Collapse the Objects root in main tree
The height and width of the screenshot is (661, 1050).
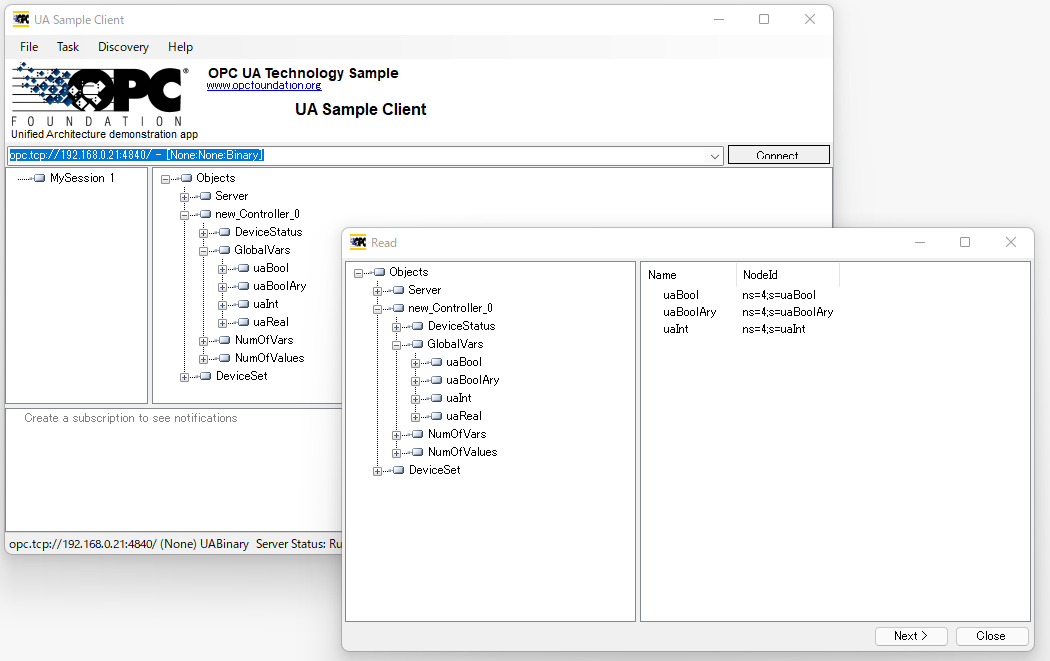pos(165,179)
